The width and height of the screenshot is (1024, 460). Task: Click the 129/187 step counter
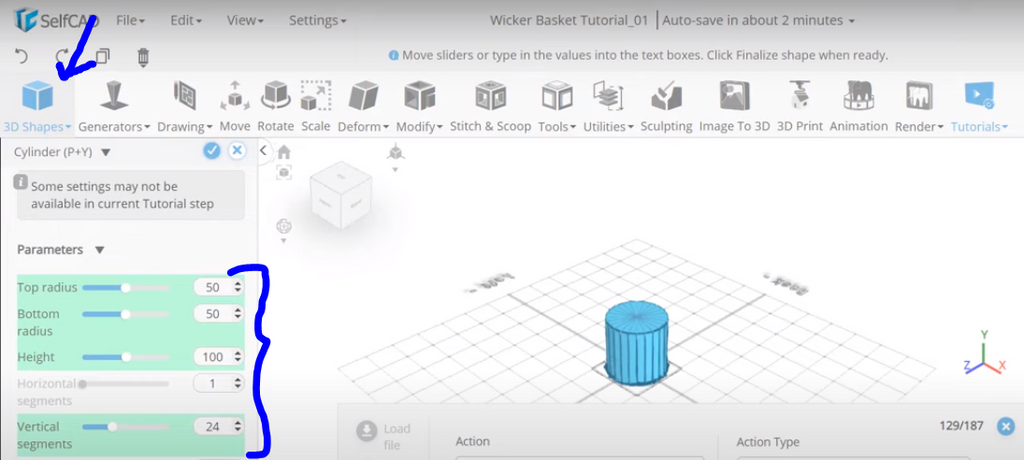960,426
